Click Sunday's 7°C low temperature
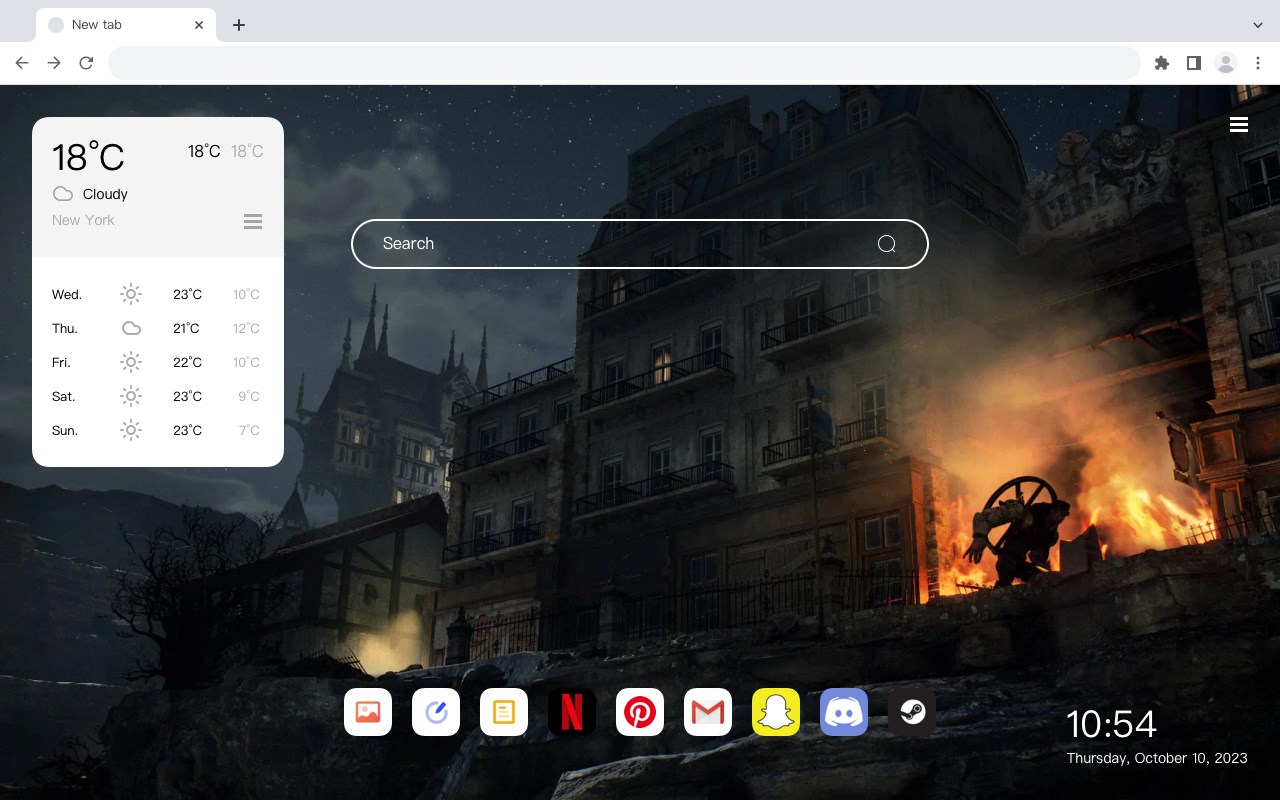Image resolution: width=1280 pixels, height=800 pixels. point(249,430)
